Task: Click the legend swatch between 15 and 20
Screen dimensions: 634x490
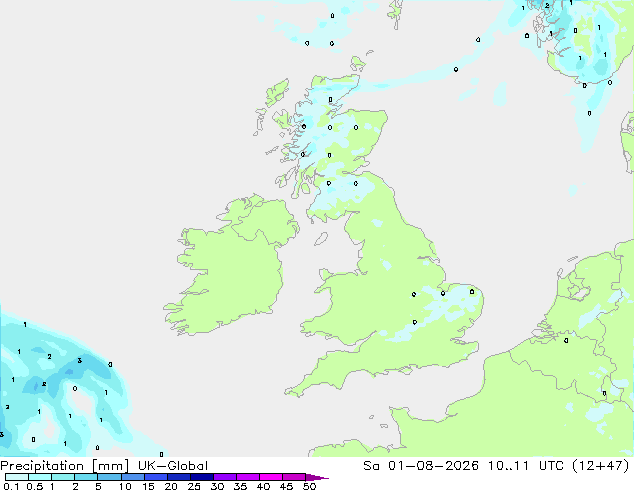Action: (x=156, y=477)
